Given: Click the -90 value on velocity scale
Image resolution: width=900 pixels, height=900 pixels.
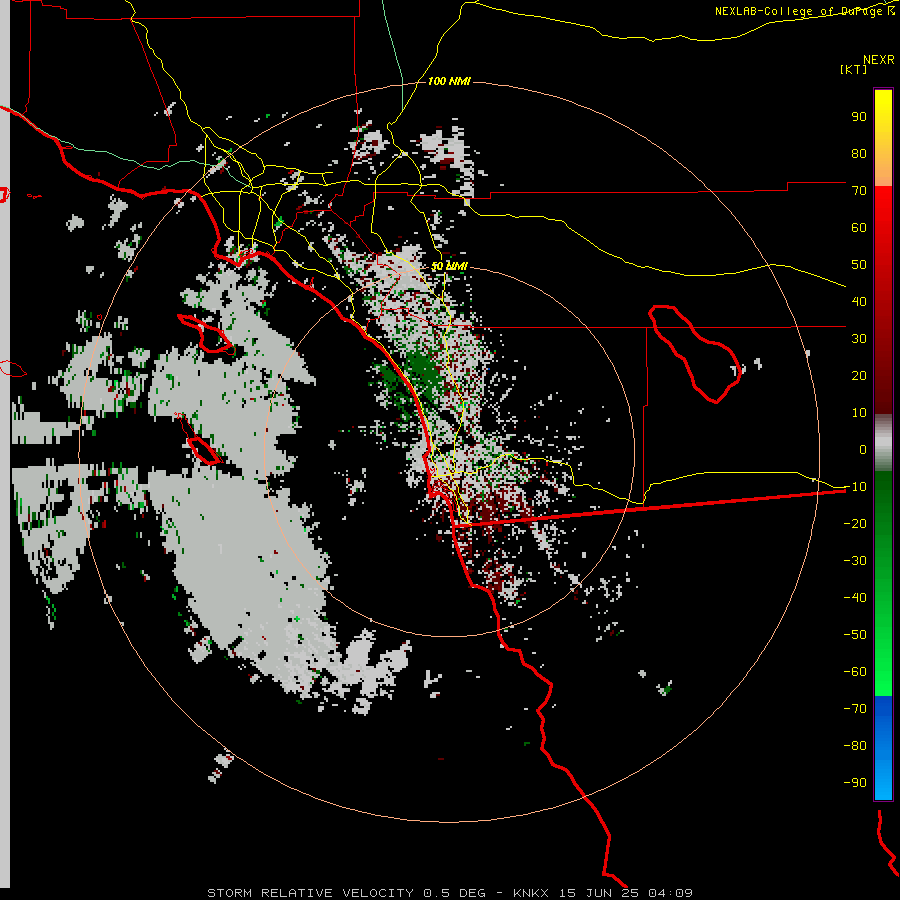Looking at the screenshot, I should pyautogui.click(x=855, y=782).
